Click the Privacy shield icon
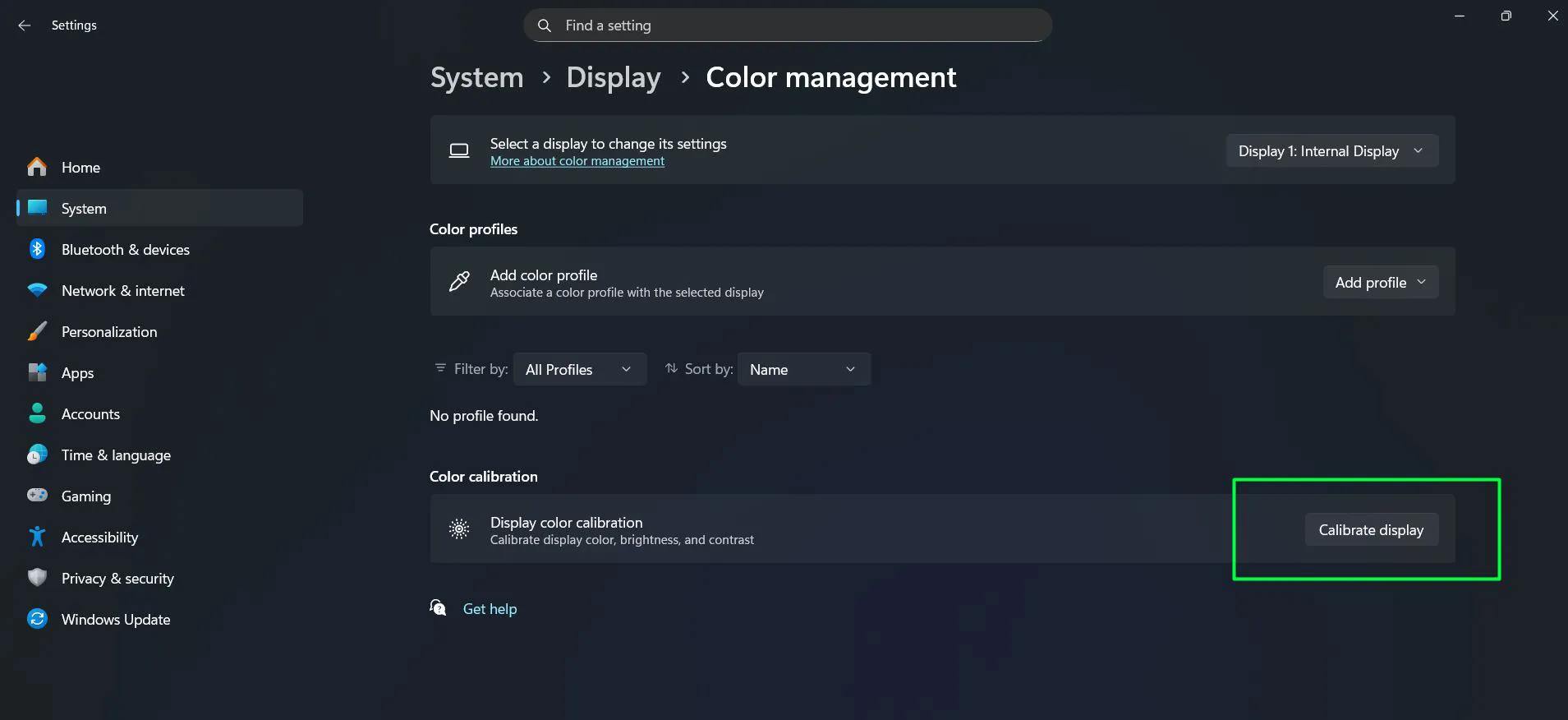Image resolution: width=1568 pixels, height=720 pixels. tap(37, 578)
